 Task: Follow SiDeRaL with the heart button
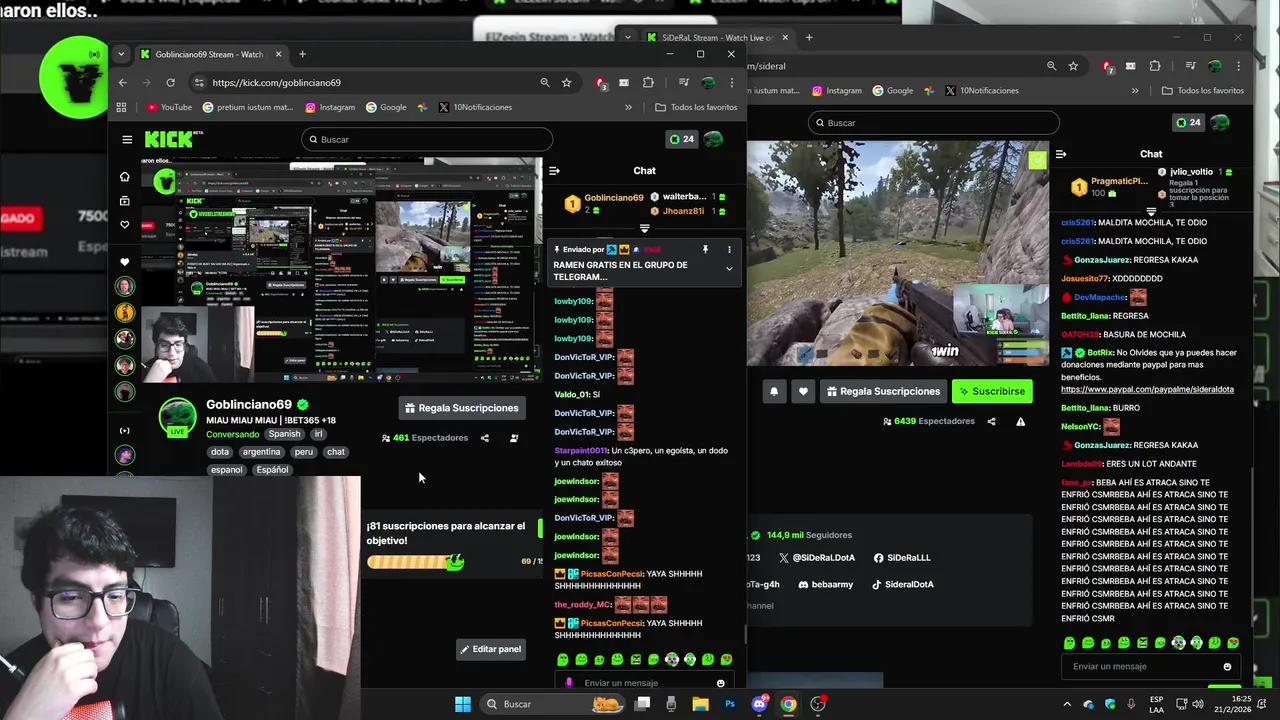pos(803,392)
